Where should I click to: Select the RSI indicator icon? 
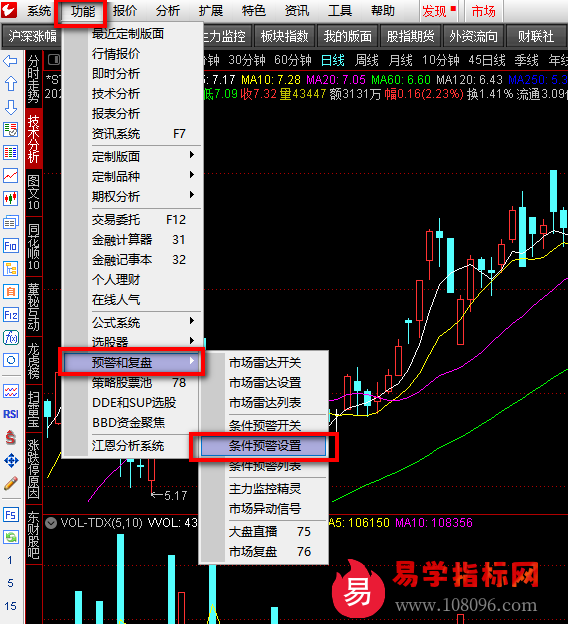pos(10,414)
